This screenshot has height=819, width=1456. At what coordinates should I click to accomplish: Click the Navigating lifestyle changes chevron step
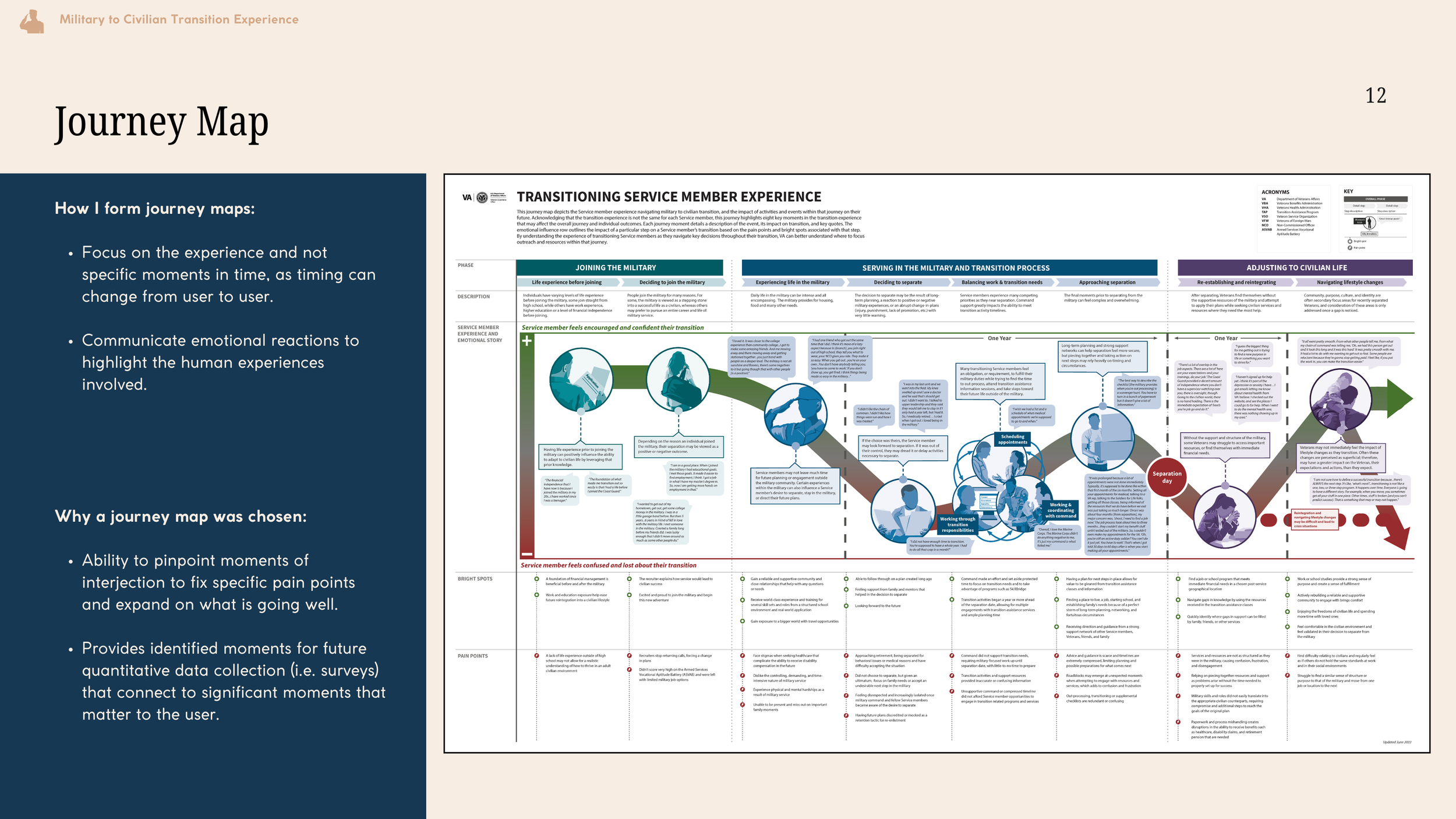point(1349,283)
